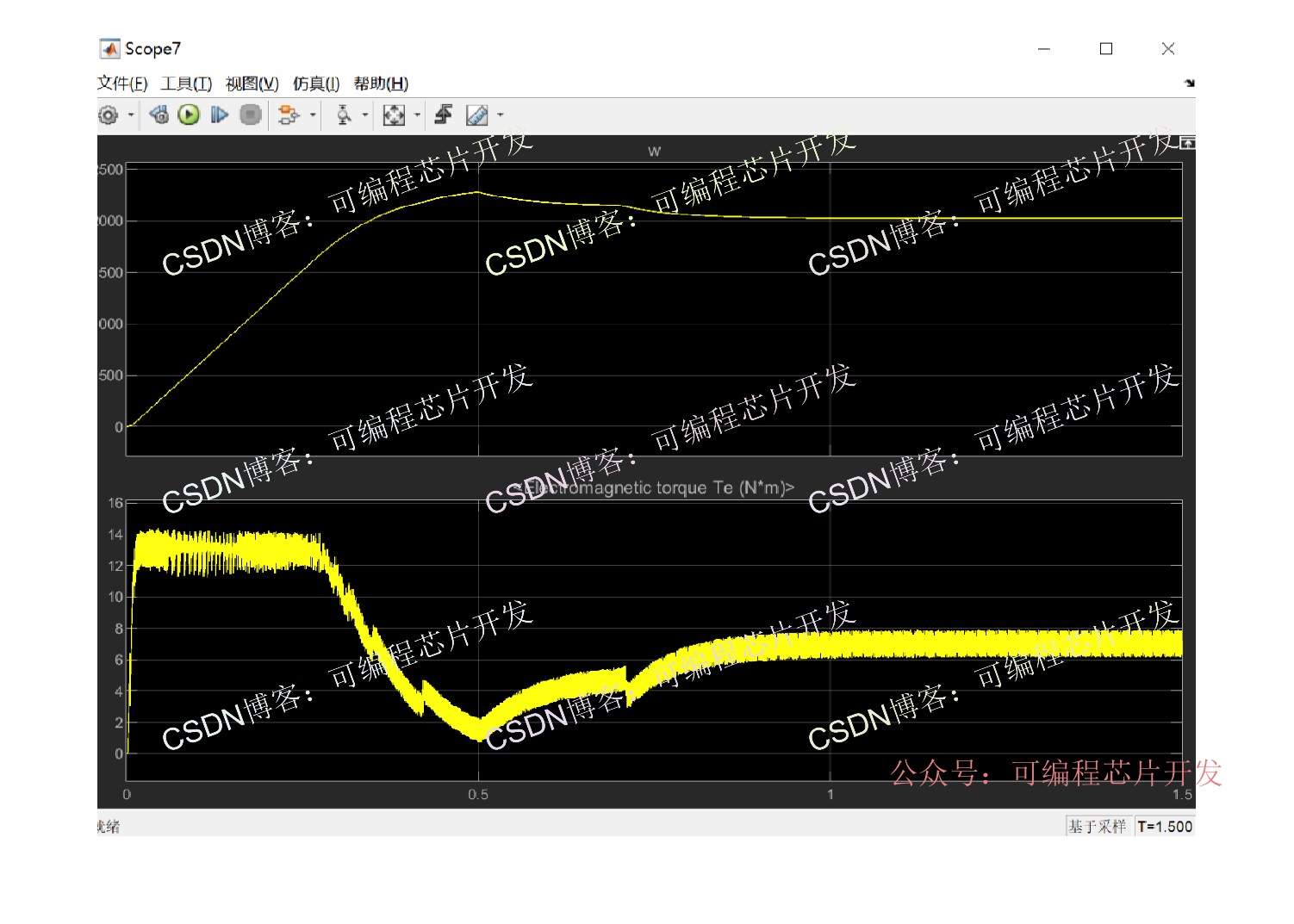Select the Zoom tool icon
The width and height of the screenshot is (1294, 924).
pos(344,115)
